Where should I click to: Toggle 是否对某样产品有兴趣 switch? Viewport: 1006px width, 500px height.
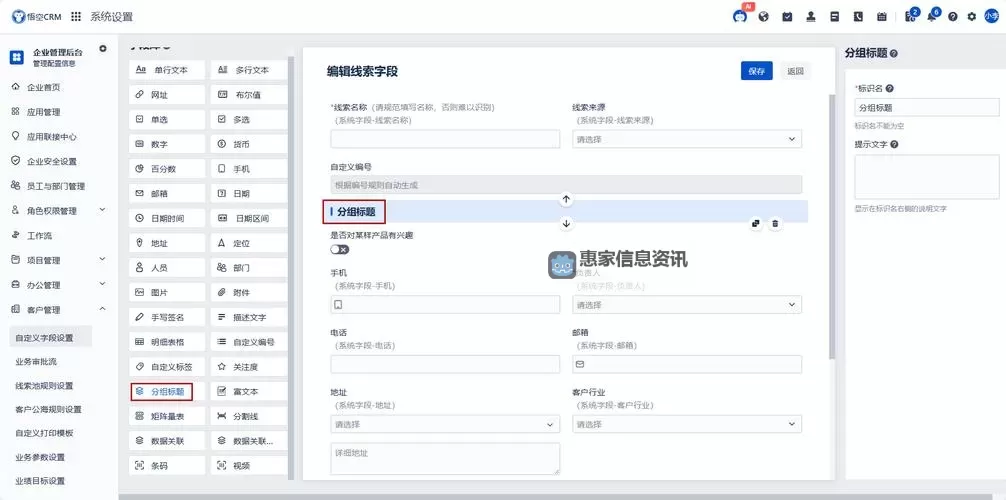(340, 249)
